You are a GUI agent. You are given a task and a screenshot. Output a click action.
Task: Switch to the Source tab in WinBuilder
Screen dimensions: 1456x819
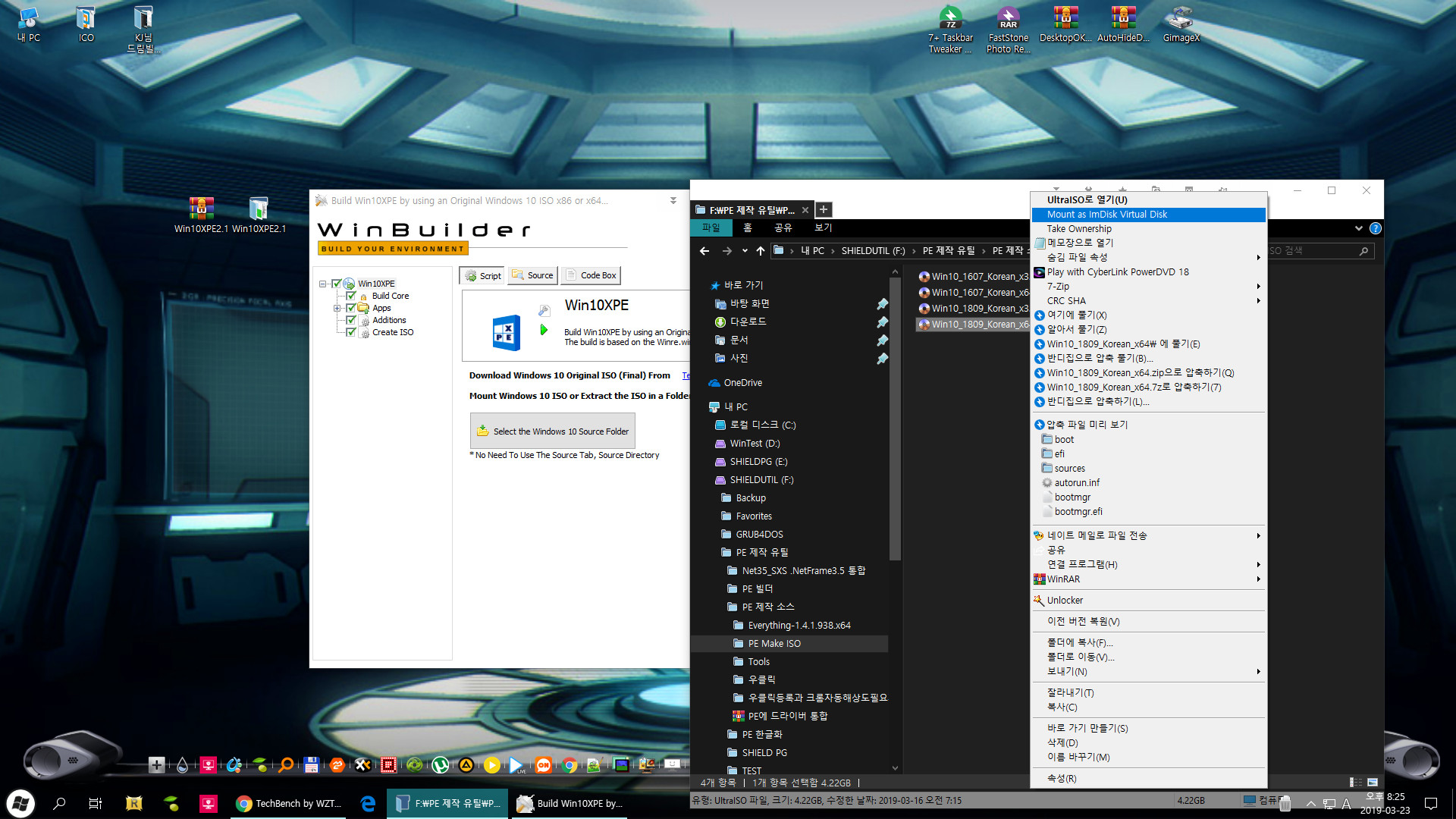(533, 275)
